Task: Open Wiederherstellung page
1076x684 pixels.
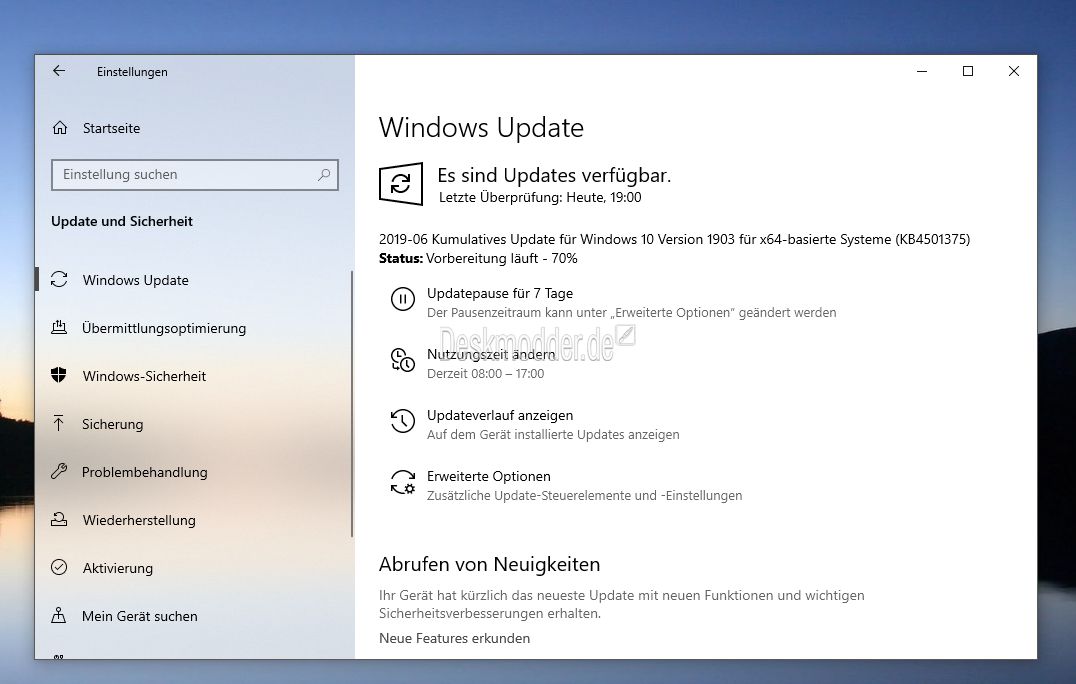Action: coord(139,520)
